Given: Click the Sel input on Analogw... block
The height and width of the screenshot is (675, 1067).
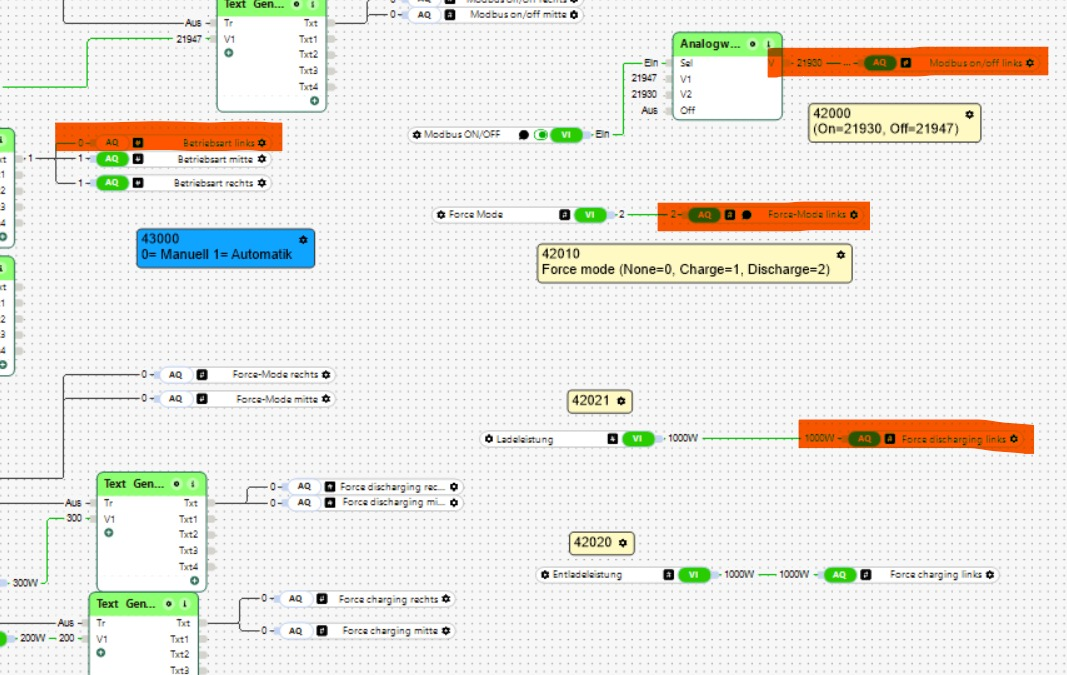Looking at the screenshot, I should coord(686,63).
